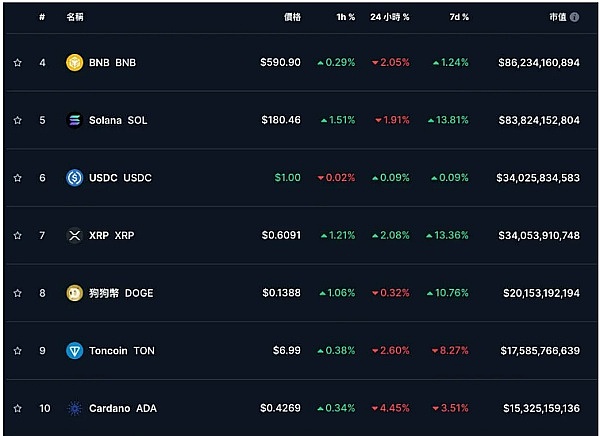Image resolution: width=600 pixels, height=436 pixels.
Task: Click the USDC coin logo icon
Action: [74, 178]
